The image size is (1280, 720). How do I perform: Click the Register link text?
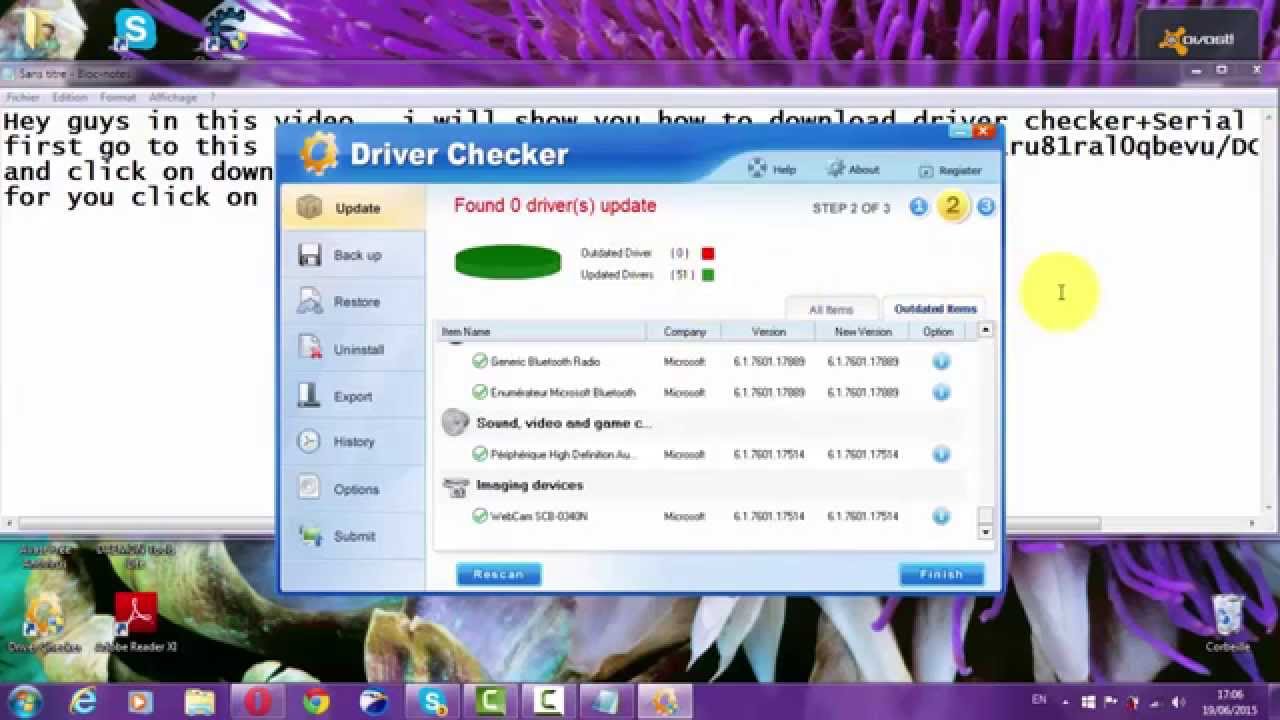(x=960, y=171)
